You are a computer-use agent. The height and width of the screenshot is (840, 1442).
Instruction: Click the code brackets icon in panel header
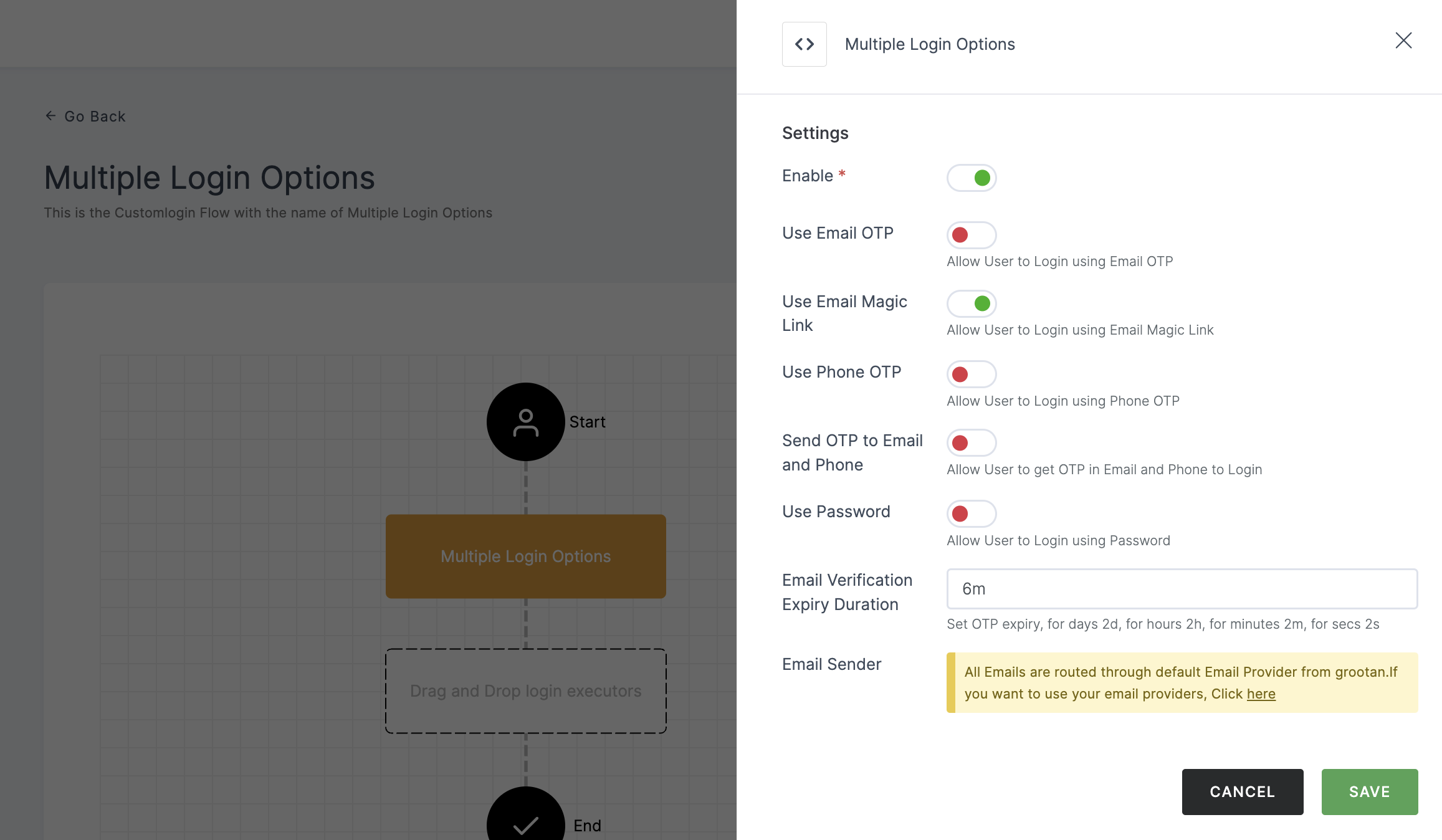pos(804,44)
